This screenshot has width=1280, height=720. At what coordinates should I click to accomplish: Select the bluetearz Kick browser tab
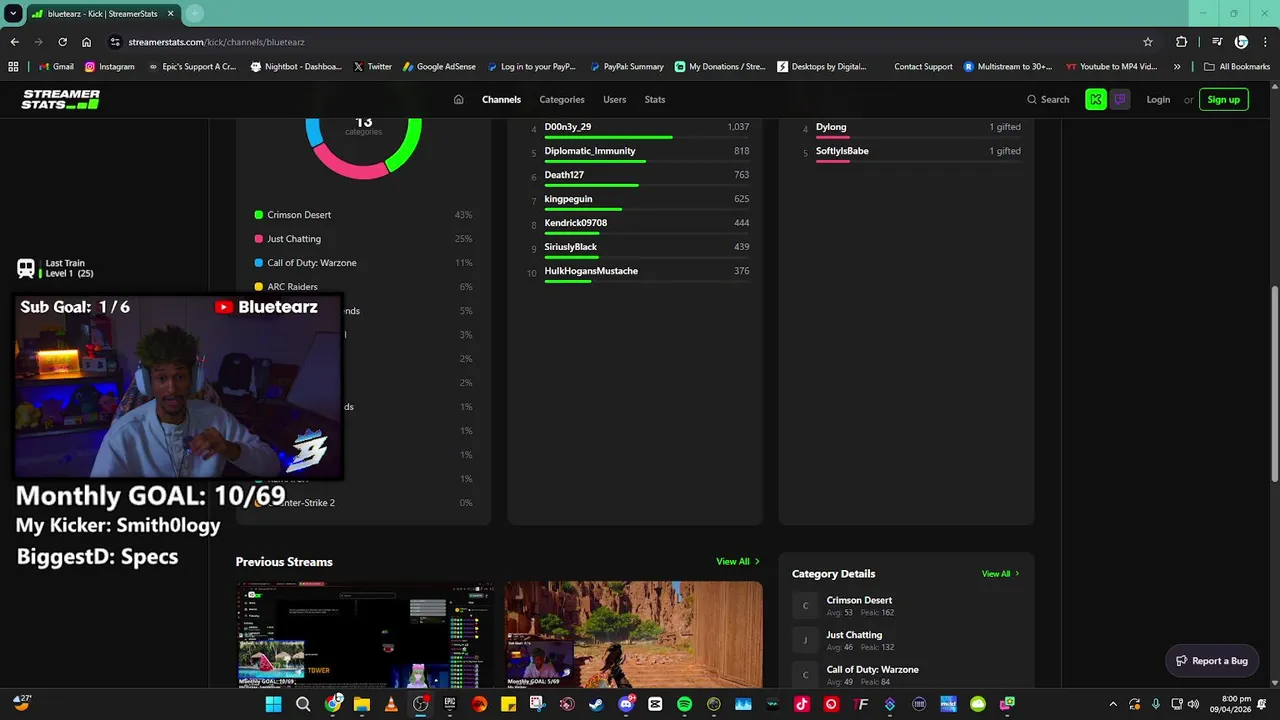click(102, 14)
